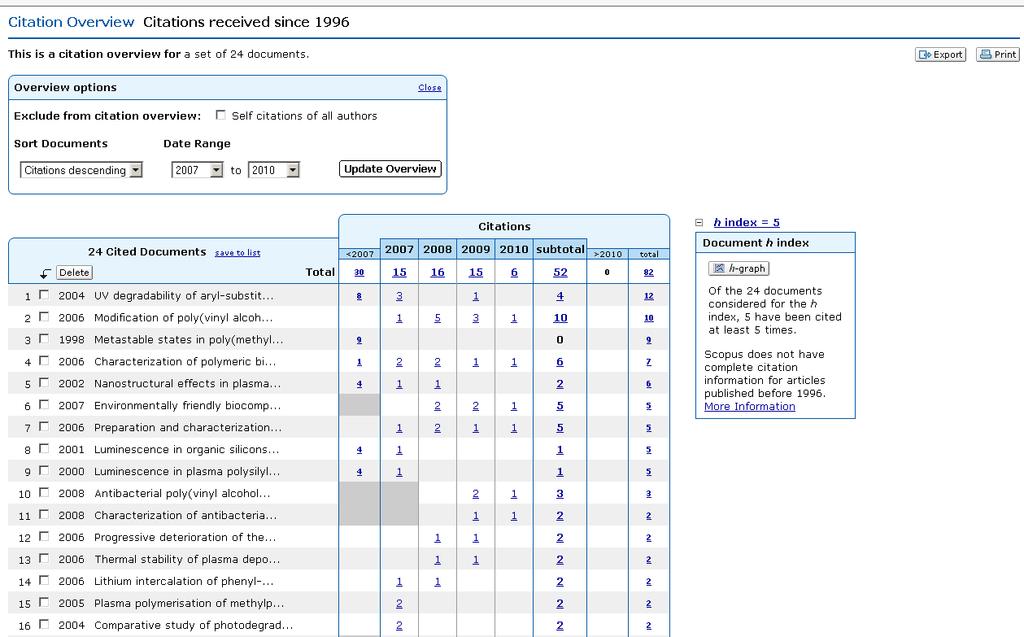The image size is (1024, 637).
Task: Open the 'h index = 5' link
Action: (x=746, y=223)
